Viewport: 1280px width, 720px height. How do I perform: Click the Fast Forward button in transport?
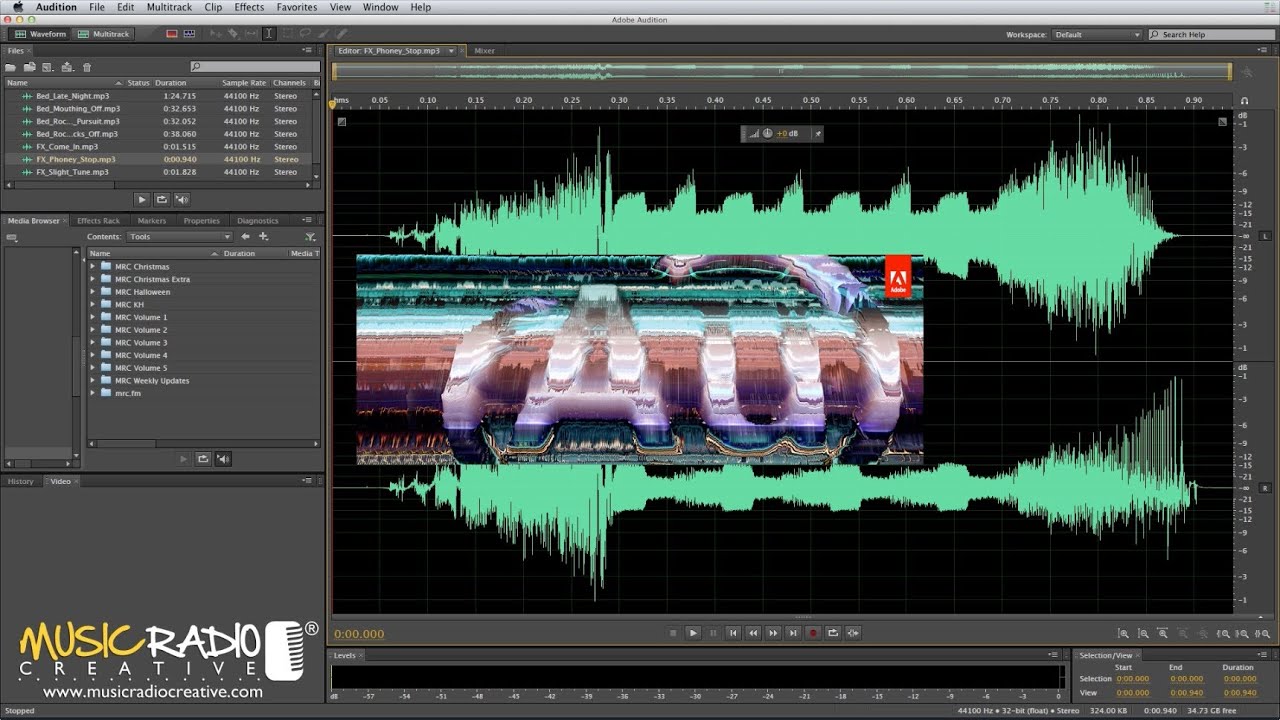click(x=773, y=633)
